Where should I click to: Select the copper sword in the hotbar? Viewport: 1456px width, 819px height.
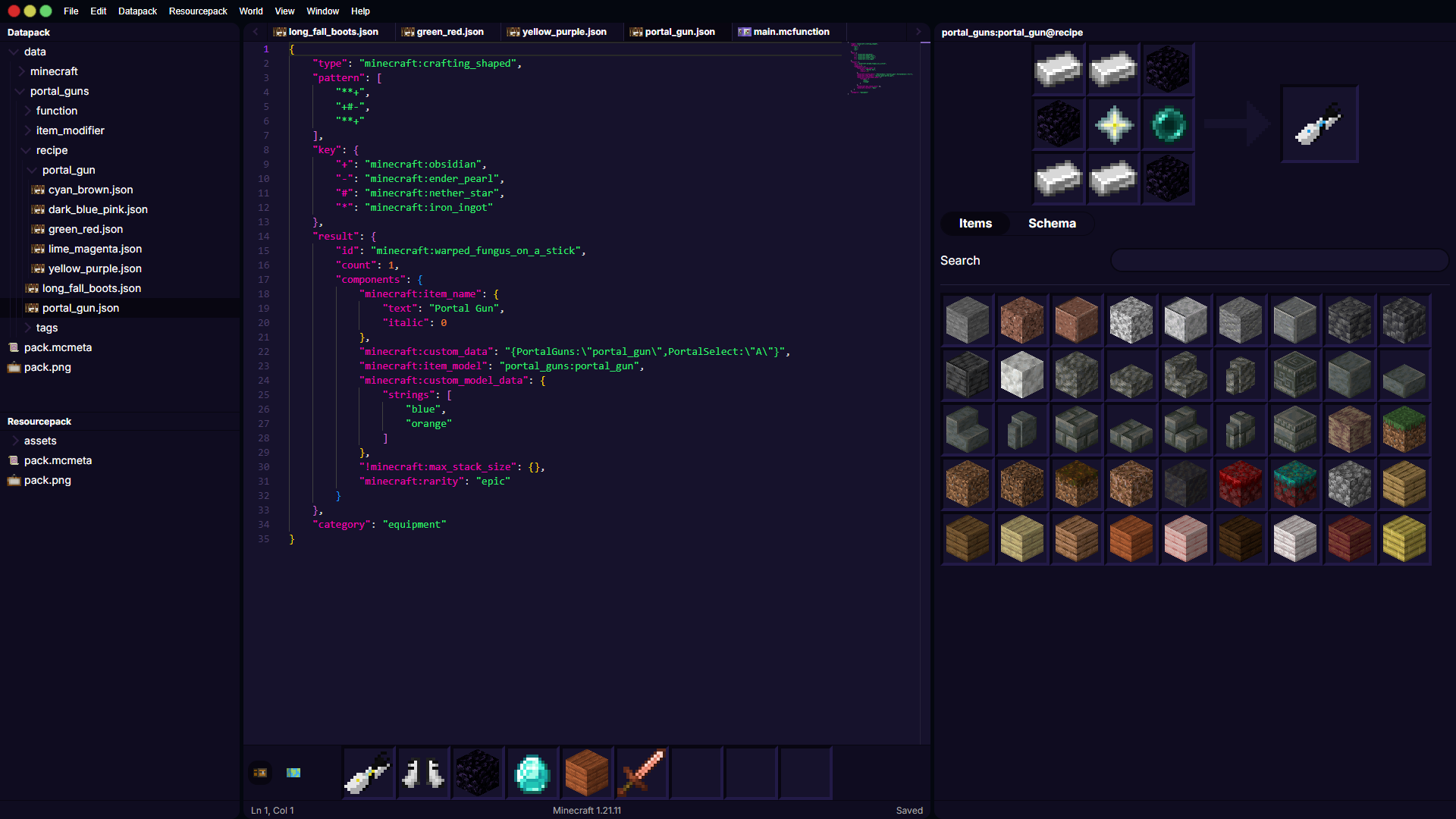pyautogui.click(x=642, y=773)
